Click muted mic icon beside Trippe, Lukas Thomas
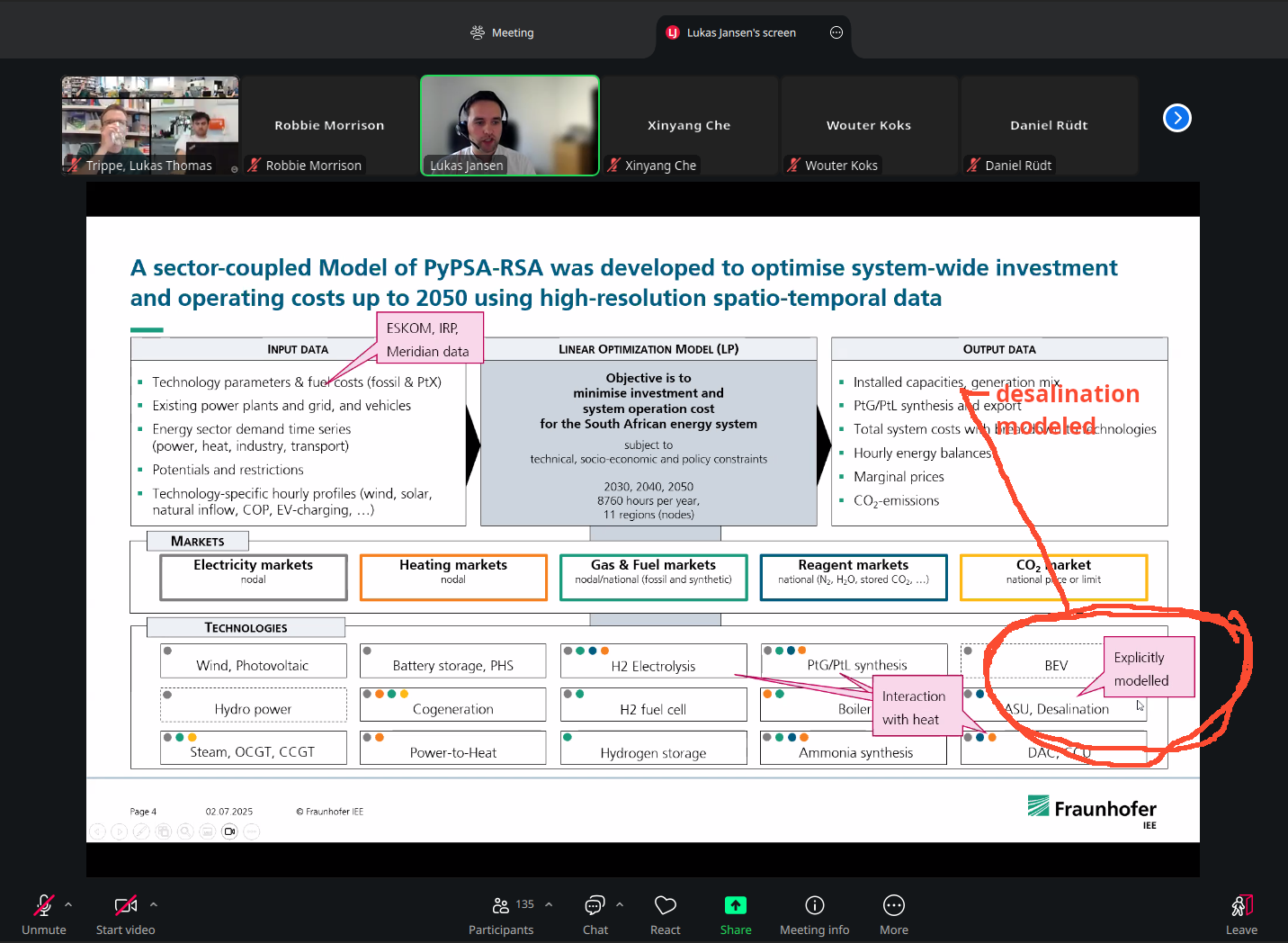Screen dimensions: 1288x943 point(75,165)
